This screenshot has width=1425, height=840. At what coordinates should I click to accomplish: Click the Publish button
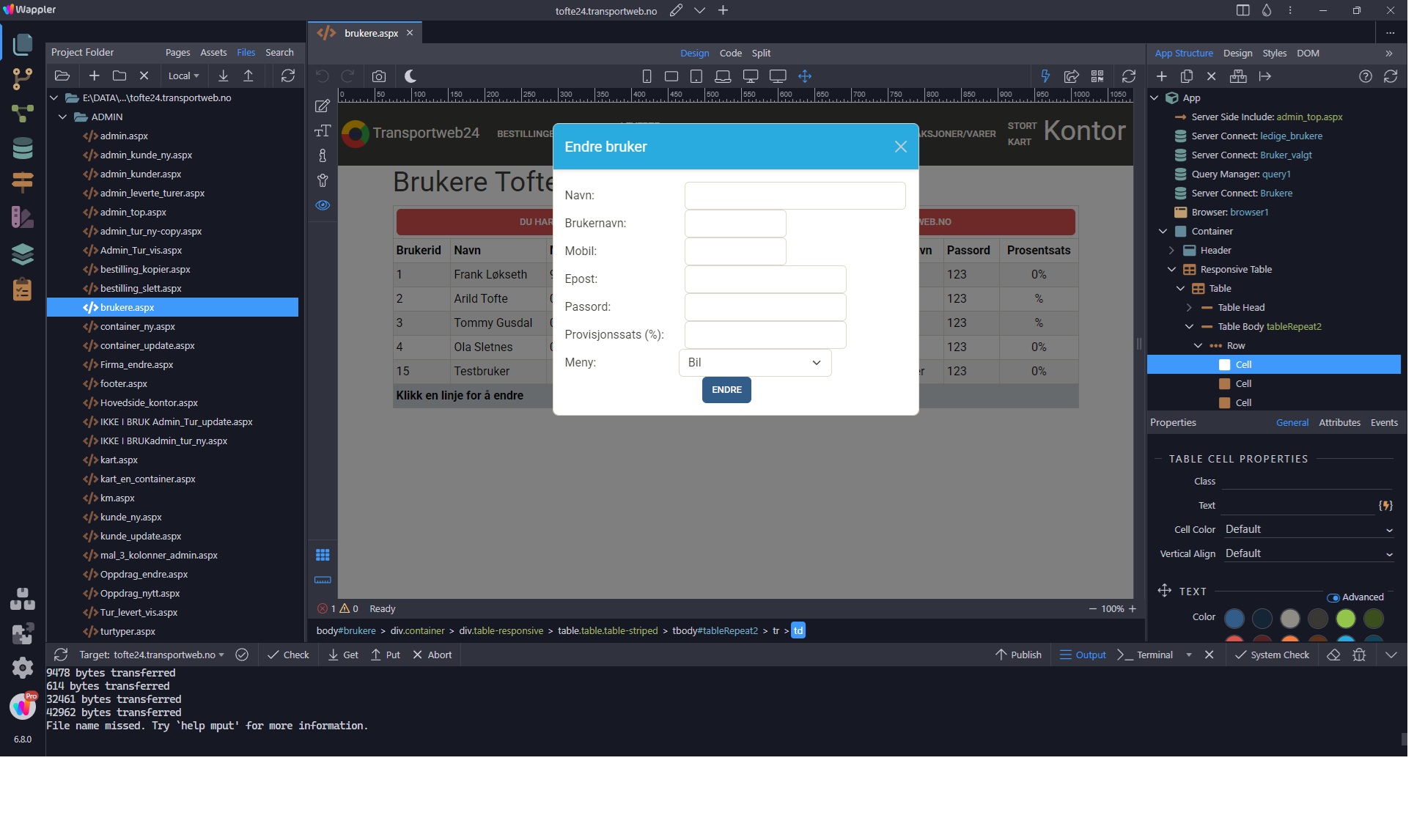click(1018, 655)
